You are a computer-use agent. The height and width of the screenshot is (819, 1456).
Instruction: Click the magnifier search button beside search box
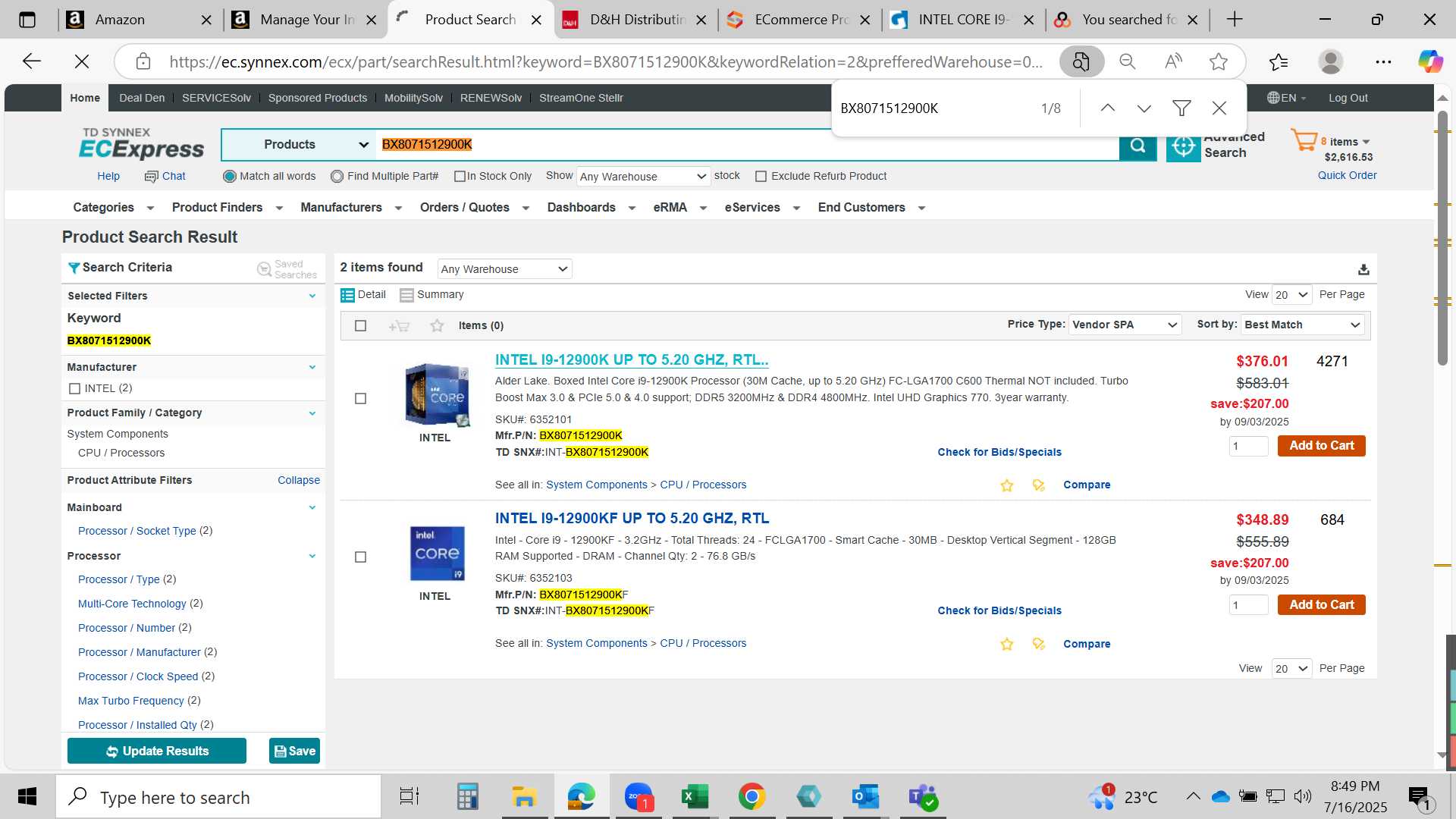1137,145
